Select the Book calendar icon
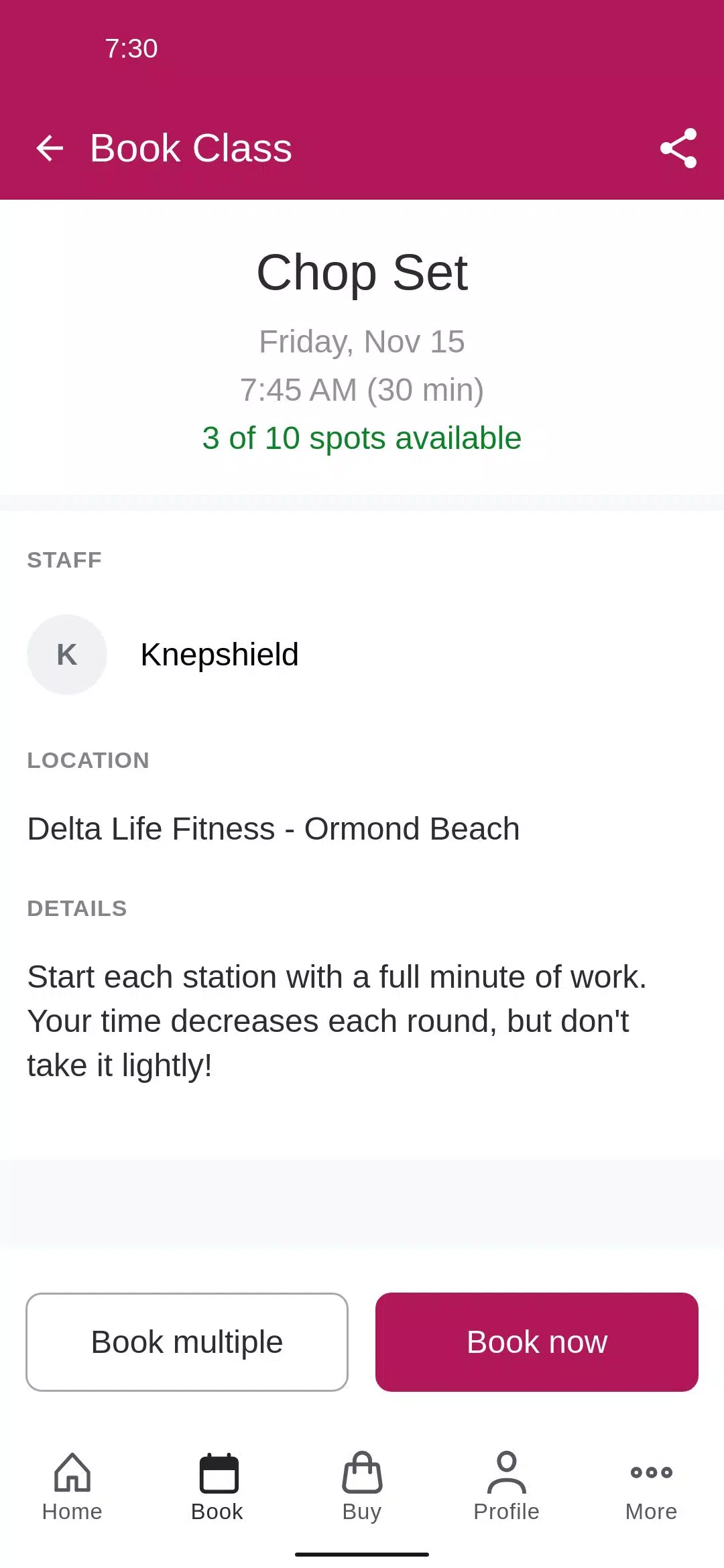 click(x=219, y=1473)
